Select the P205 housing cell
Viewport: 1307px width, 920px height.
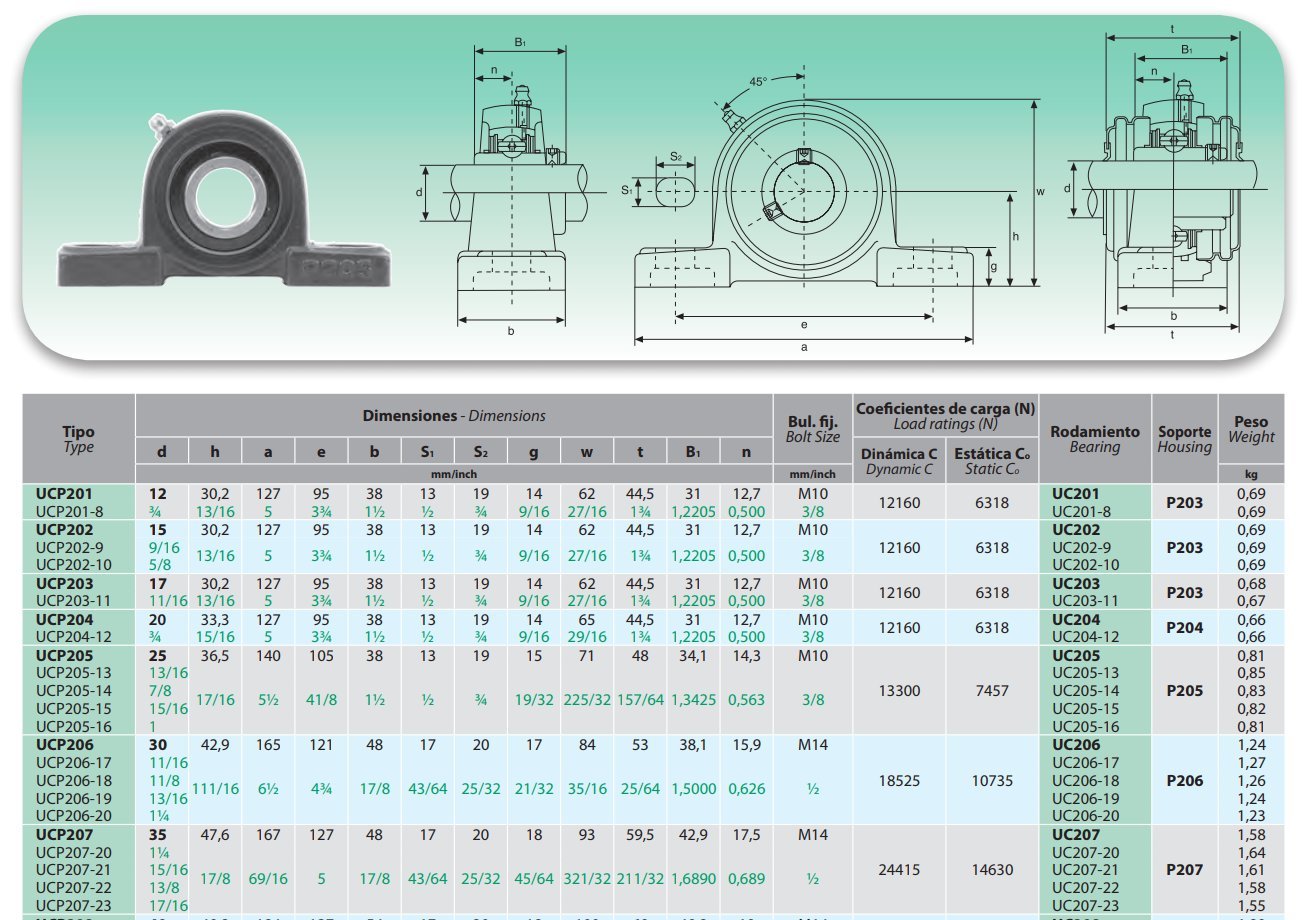tap(1184, 691)
